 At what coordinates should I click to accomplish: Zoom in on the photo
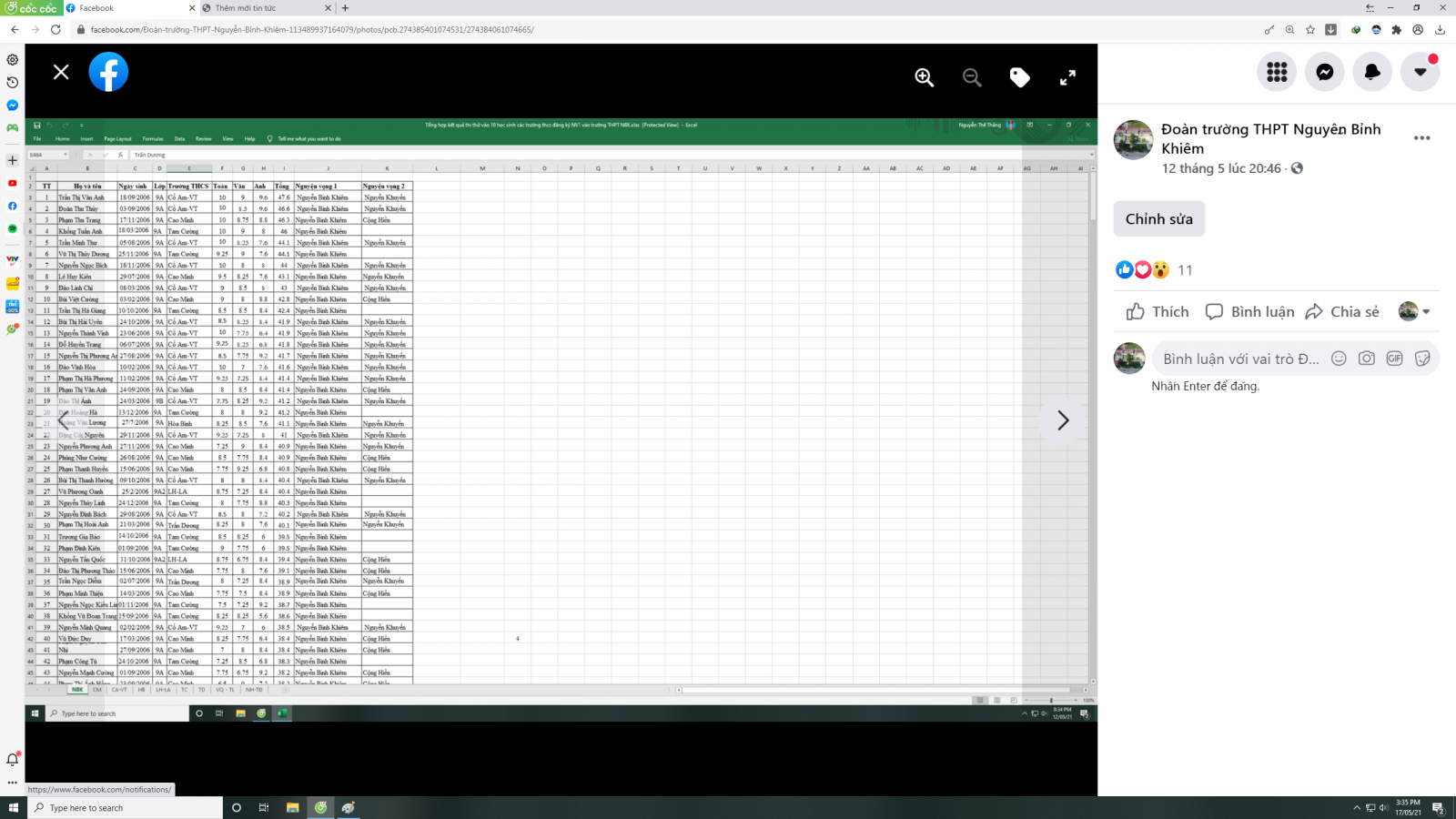pyautogui.click(x=924, y=78)
